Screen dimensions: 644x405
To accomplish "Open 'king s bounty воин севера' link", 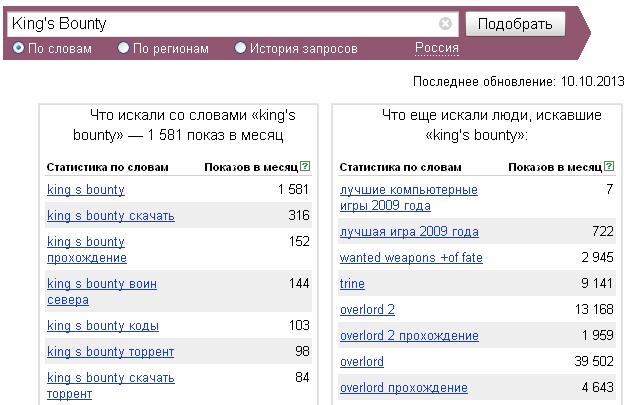I will (102, 292).
